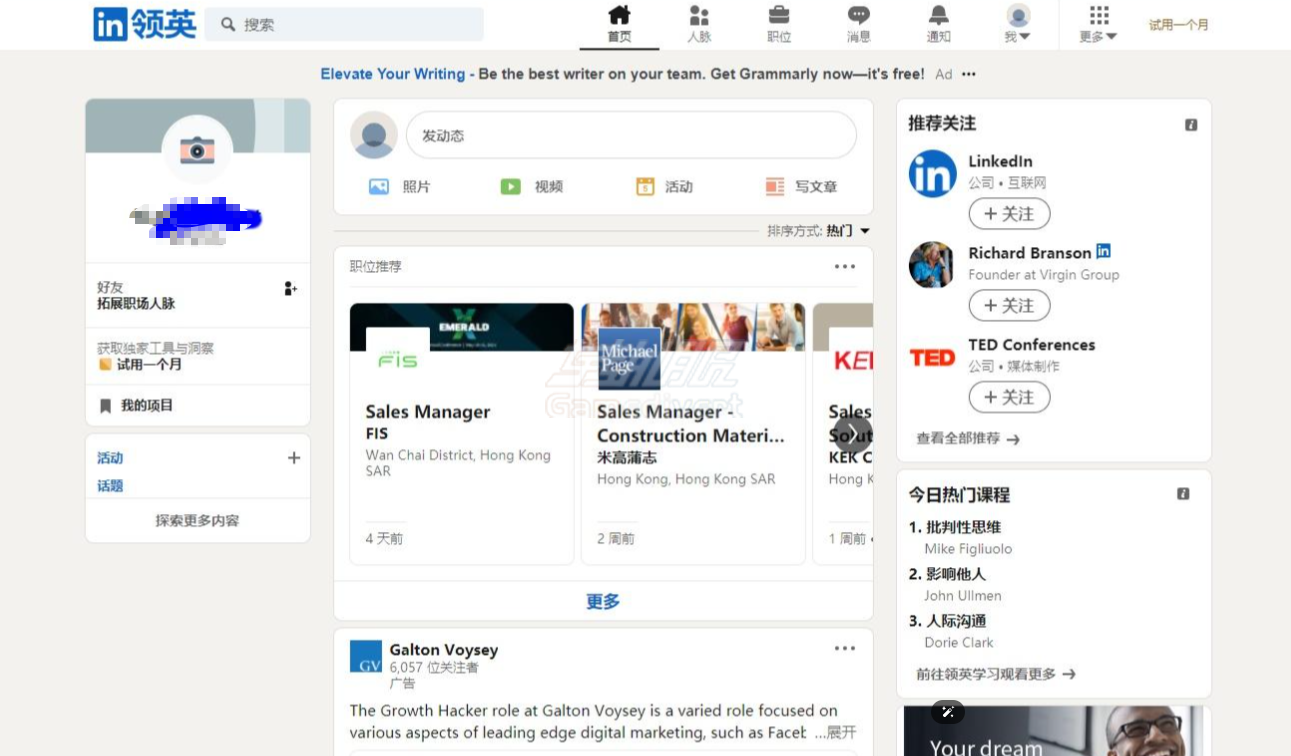Switch to the 首页 home tab
Screen dimensions: 1291x756
point(618,22)
